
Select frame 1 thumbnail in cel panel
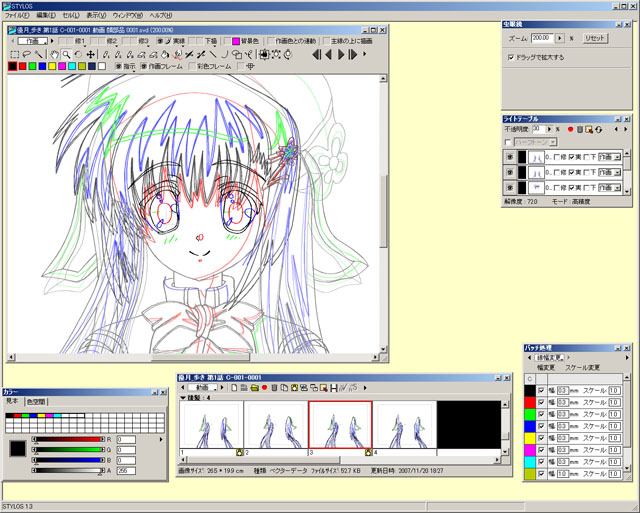pos(211,425)
